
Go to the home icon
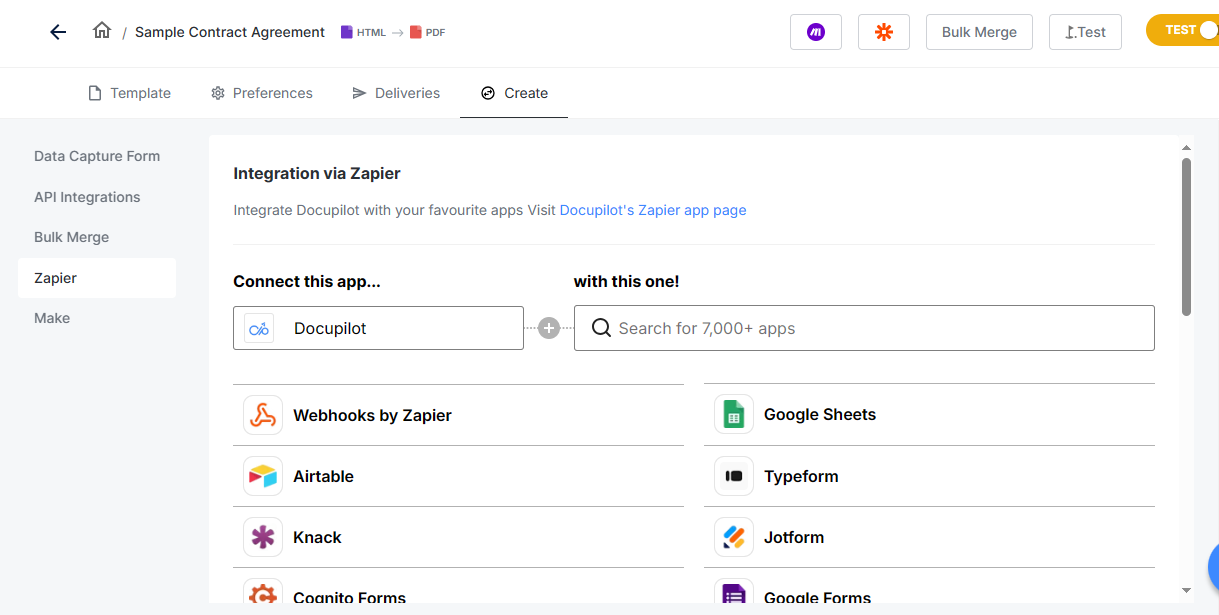(102, 31)
